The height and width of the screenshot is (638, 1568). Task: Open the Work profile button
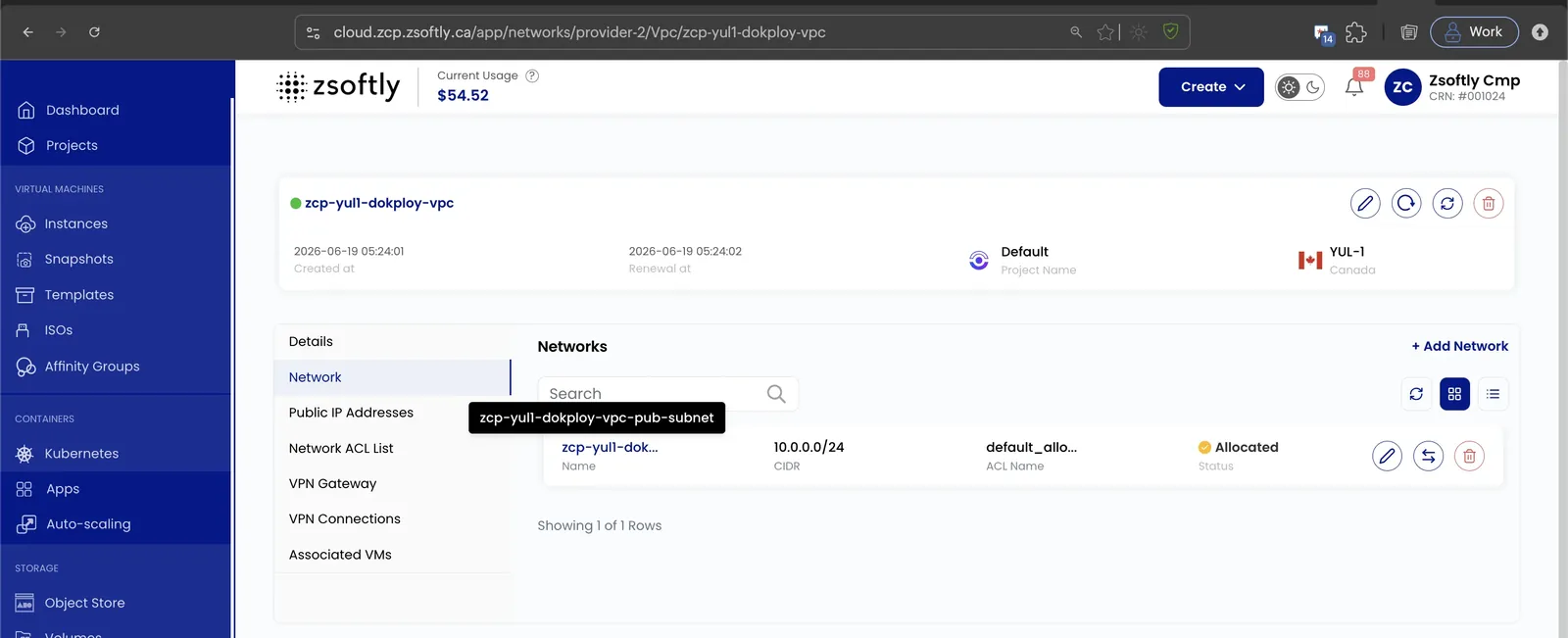(x=1474, y=32)
